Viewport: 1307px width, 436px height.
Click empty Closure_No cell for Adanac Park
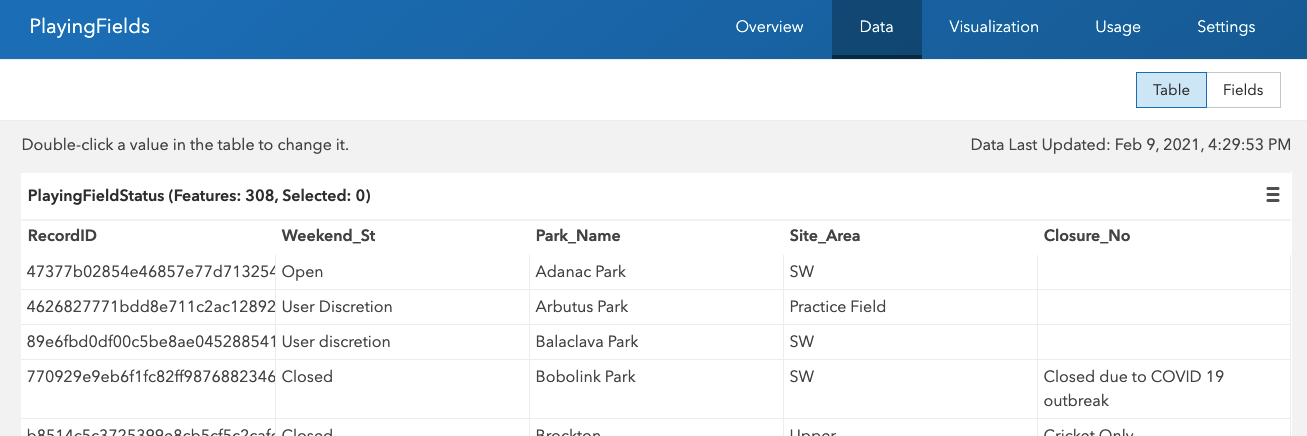click(x=1164, y=272)
